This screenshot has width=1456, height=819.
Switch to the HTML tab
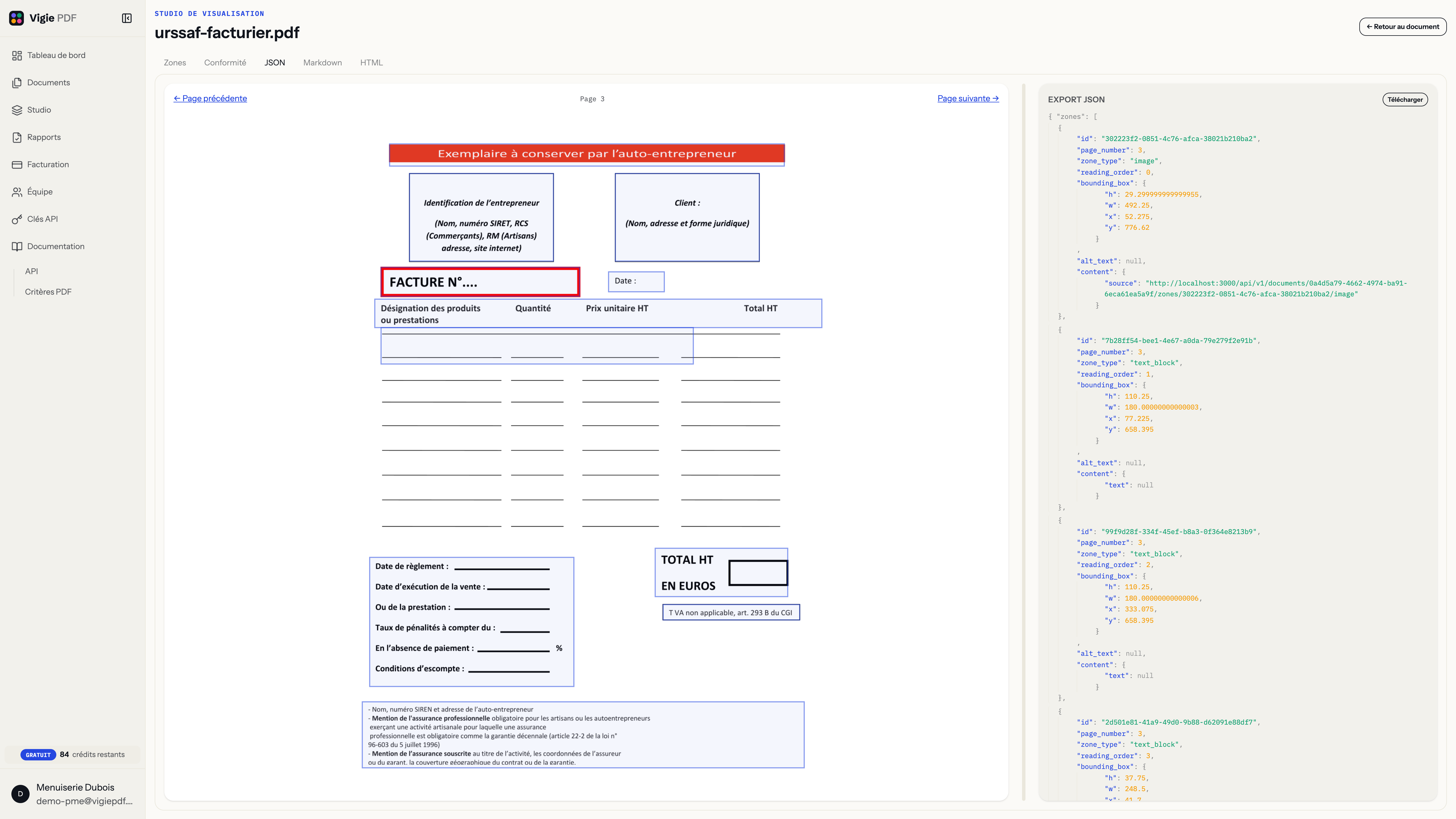click(371, 63)
